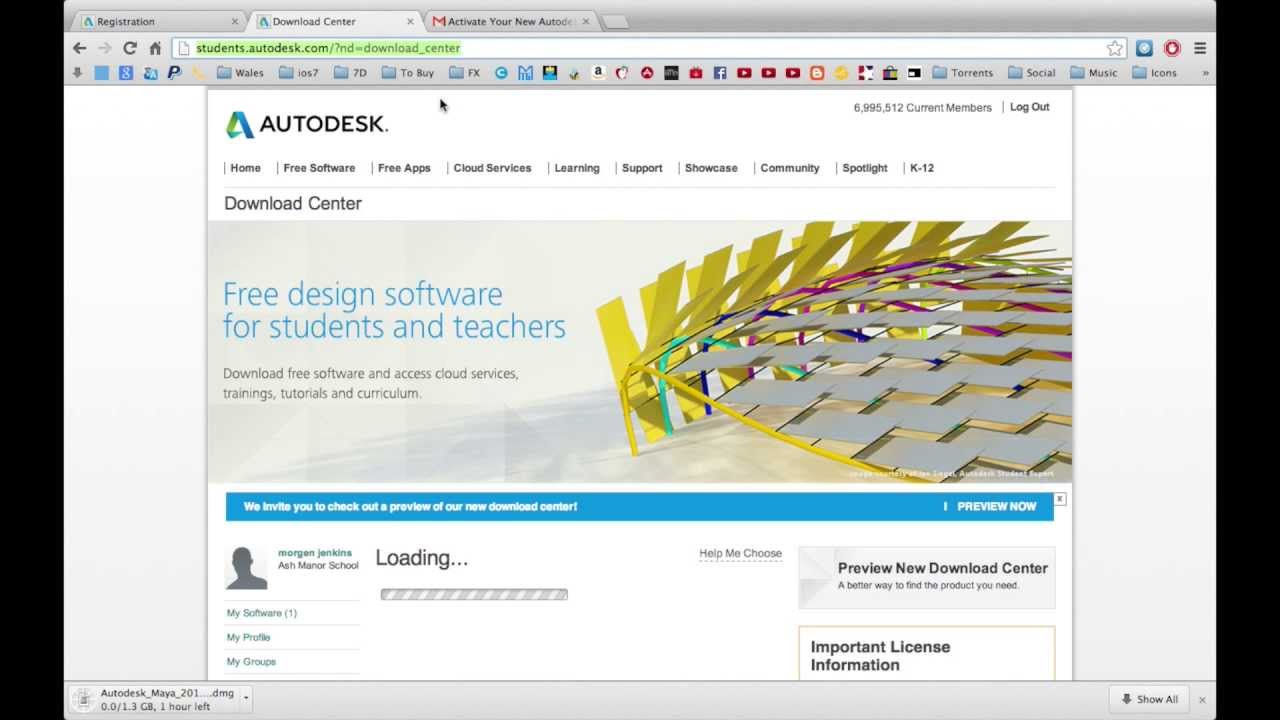1280x720 pixels.
Task: Open the Social bookmarks folder
Action: click(x=1032, y=73)
